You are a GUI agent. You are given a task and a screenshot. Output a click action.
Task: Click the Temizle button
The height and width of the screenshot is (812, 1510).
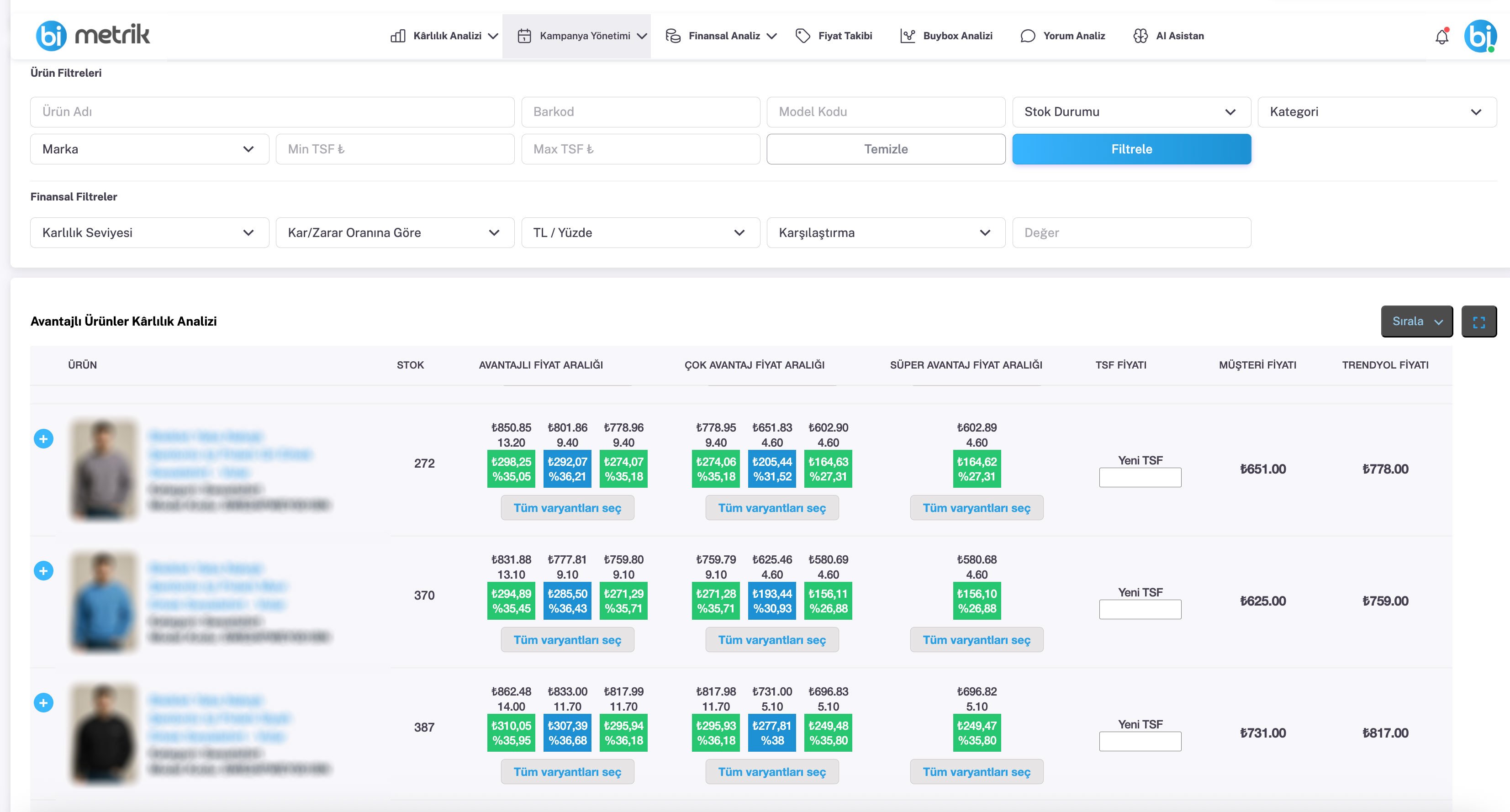(x=885, y=149)
